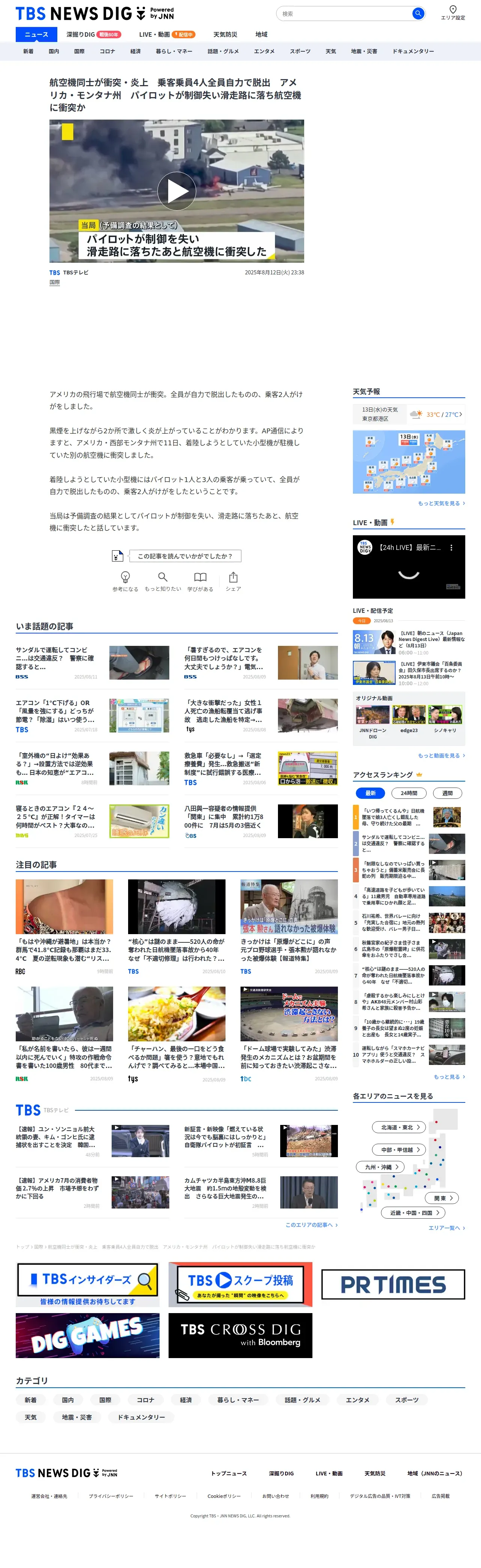Image resolution: width=481 pixels, height=1568 pixels.
Task: Switch to the 天気防災 tab
Action: pyautogui.click(x=225, y=34)
